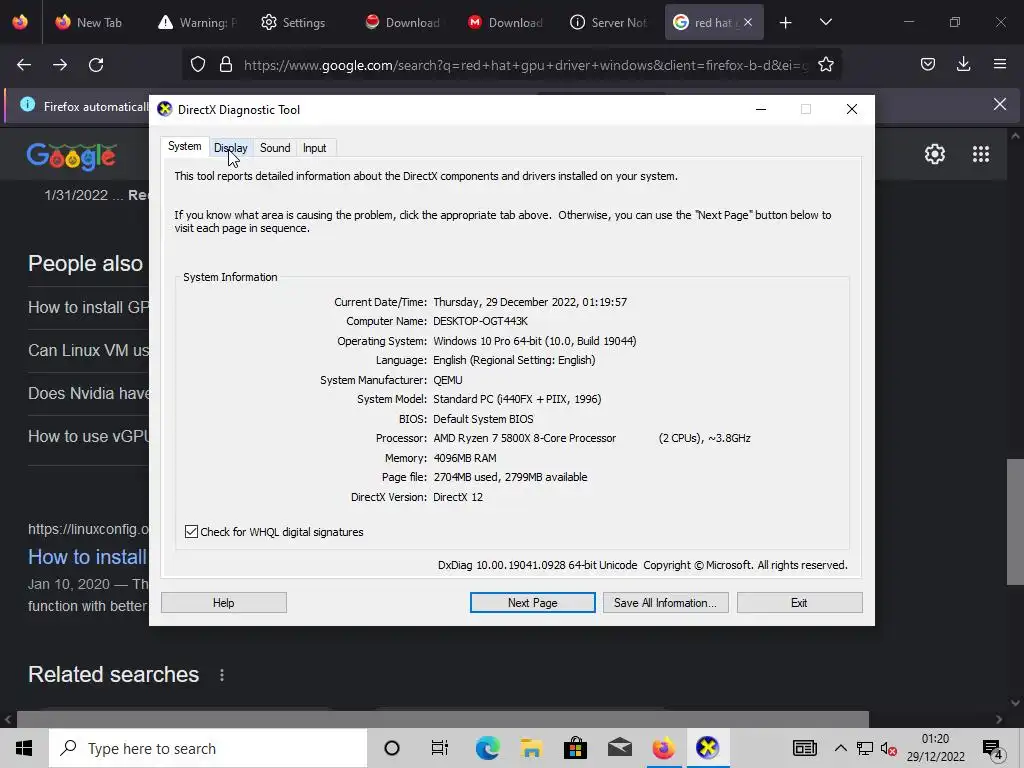Expand the list all tabs dropdown
This screenshot has width=1024, height=768.
tap(825, 22)
